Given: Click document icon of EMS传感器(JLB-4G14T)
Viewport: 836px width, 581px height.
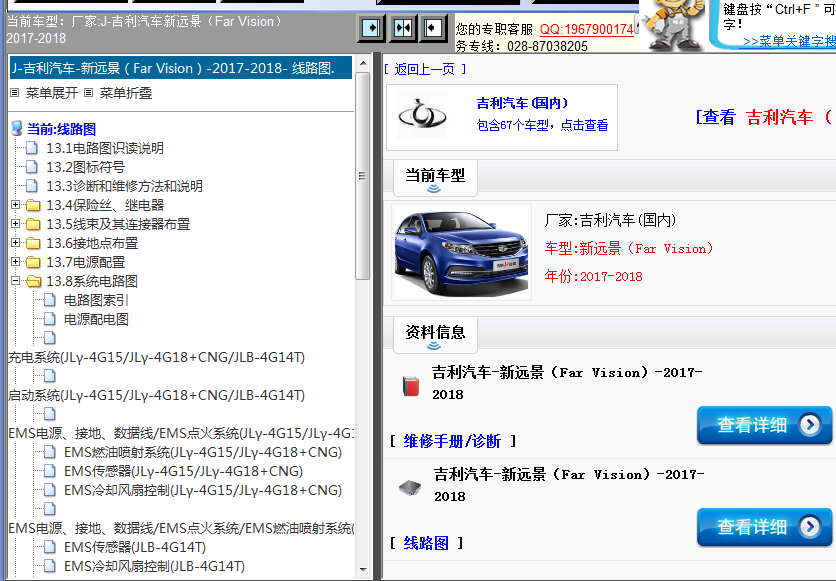Looking at the screenshot, I should click(x=50, y=547).
